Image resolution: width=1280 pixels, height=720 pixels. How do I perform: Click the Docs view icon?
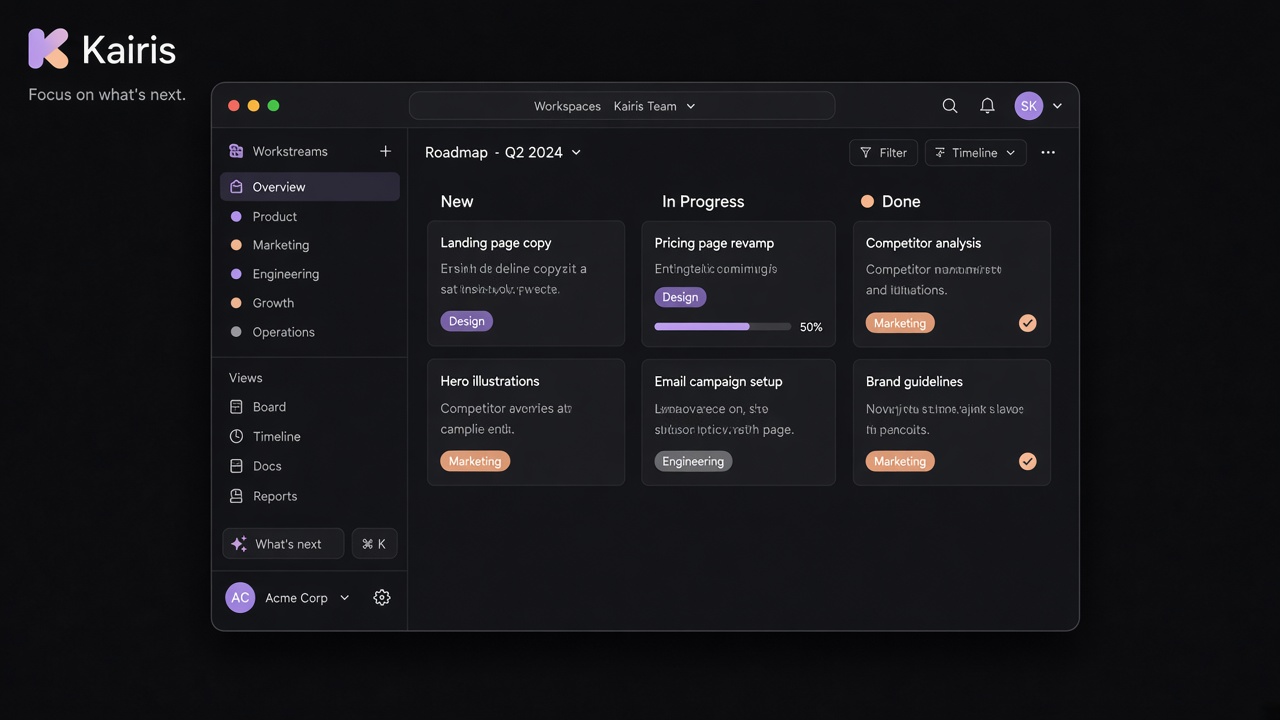point(236,466)
